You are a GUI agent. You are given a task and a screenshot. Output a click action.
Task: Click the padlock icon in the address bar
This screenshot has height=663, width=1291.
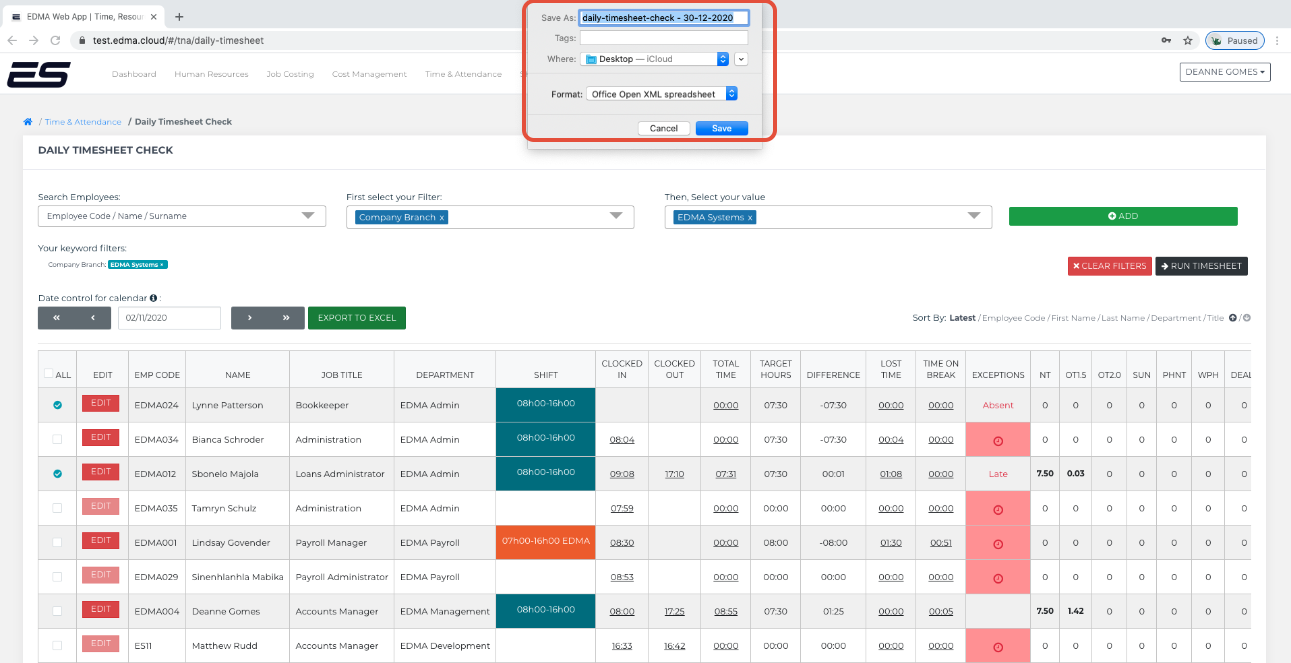(82, 41)
